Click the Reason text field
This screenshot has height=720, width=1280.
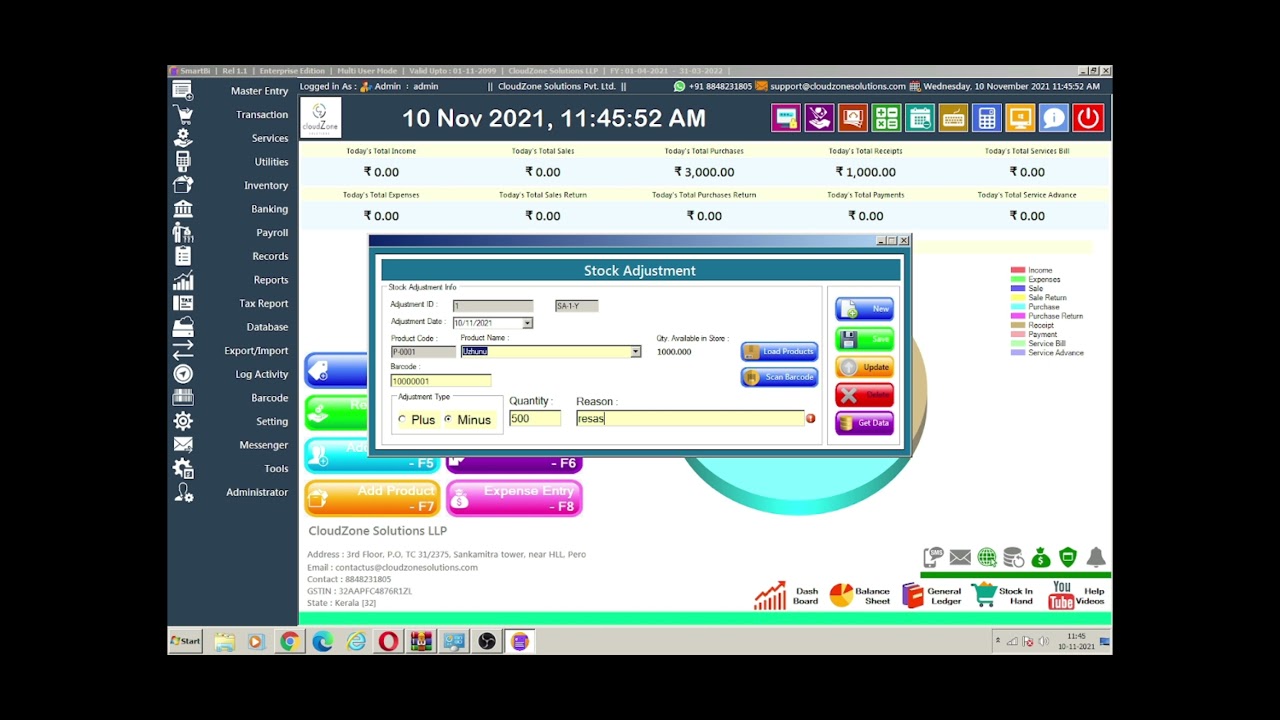pyautogui.click(x=690, y=419)
